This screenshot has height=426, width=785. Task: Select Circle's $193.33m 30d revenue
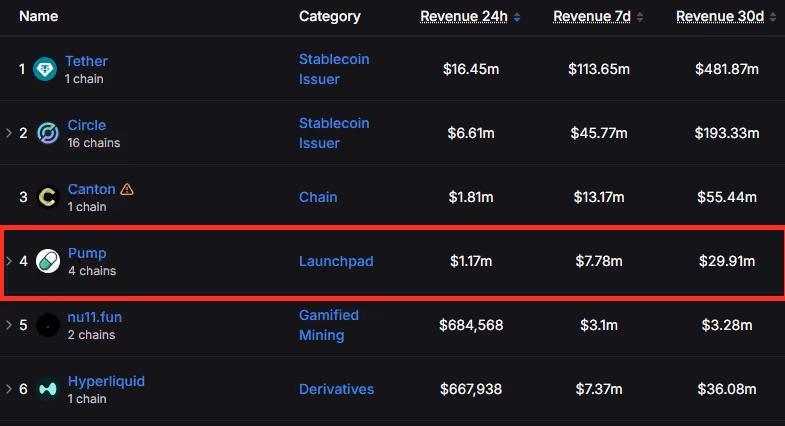point(727,133)
